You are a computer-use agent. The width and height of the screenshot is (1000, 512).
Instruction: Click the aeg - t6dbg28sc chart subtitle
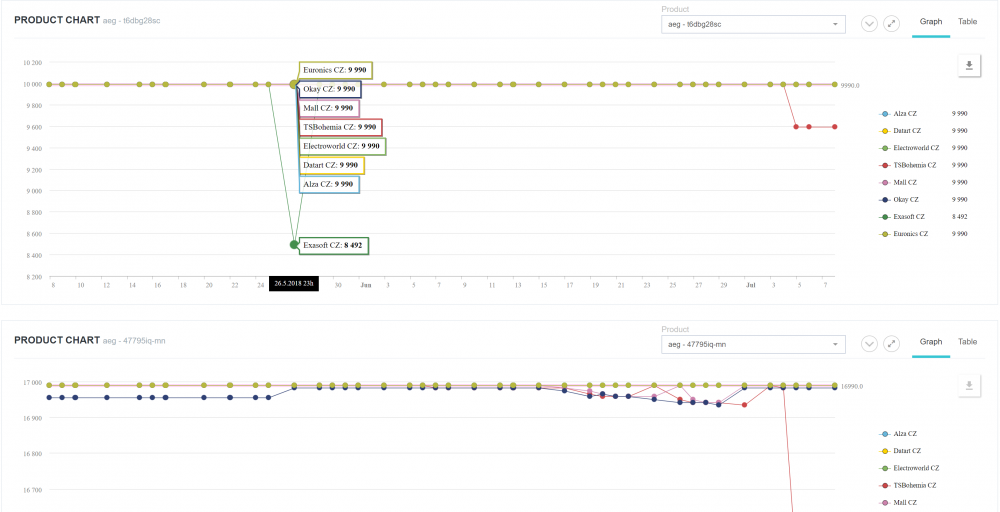pos(131,20)
